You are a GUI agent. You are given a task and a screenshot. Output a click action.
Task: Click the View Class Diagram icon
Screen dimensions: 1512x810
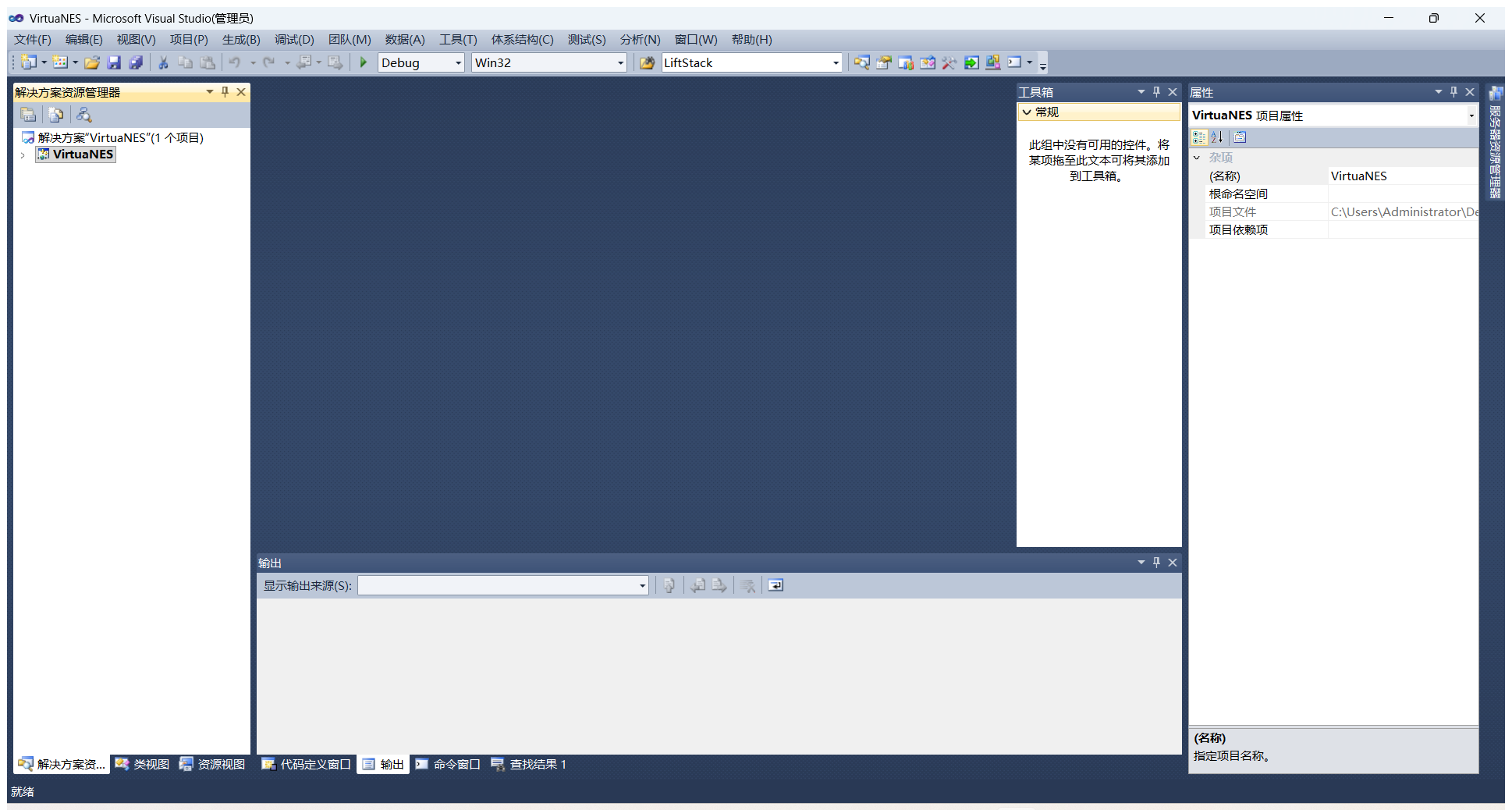[x=83, y=115]
